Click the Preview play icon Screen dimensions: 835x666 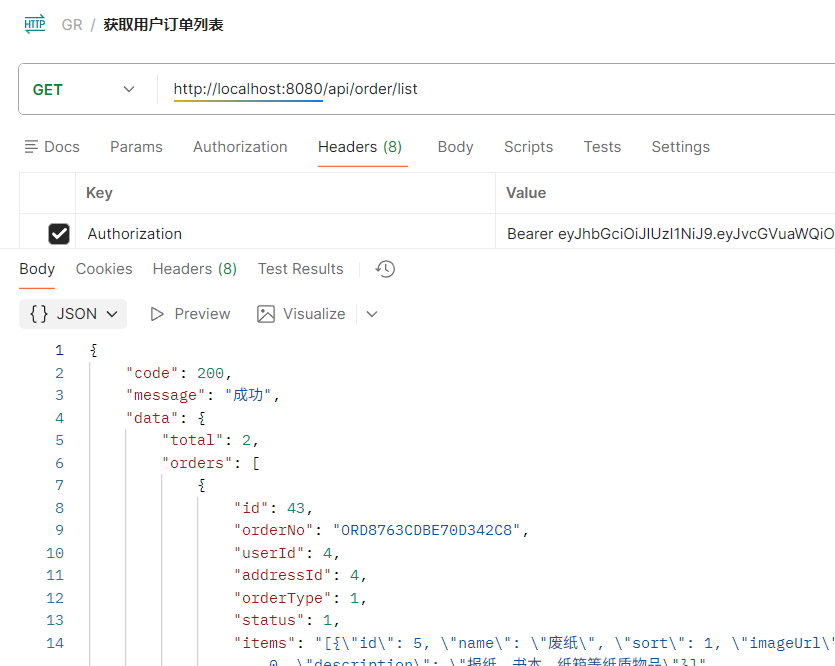point(157,314)
